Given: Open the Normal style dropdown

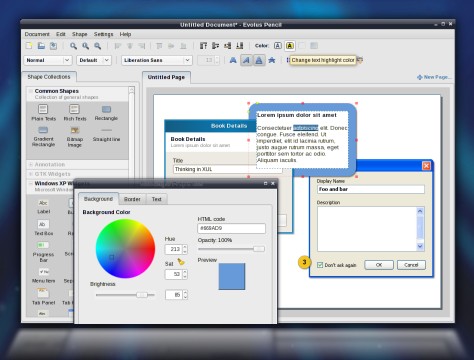Looking at the screenshot, I should click(47, 60).
